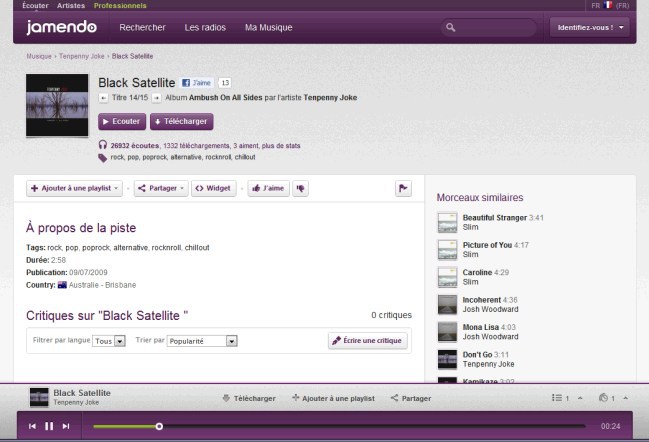This screenshot has width=649, height=442.
Task: Click the thumbs-down dislike icon
Action: (300, 188)
